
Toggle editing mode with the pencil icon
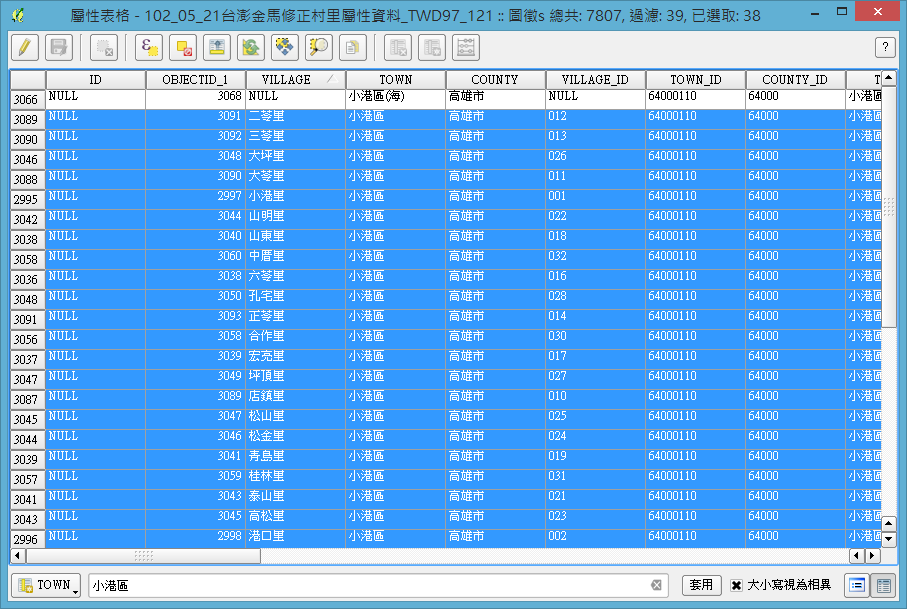tap(24, 47)
